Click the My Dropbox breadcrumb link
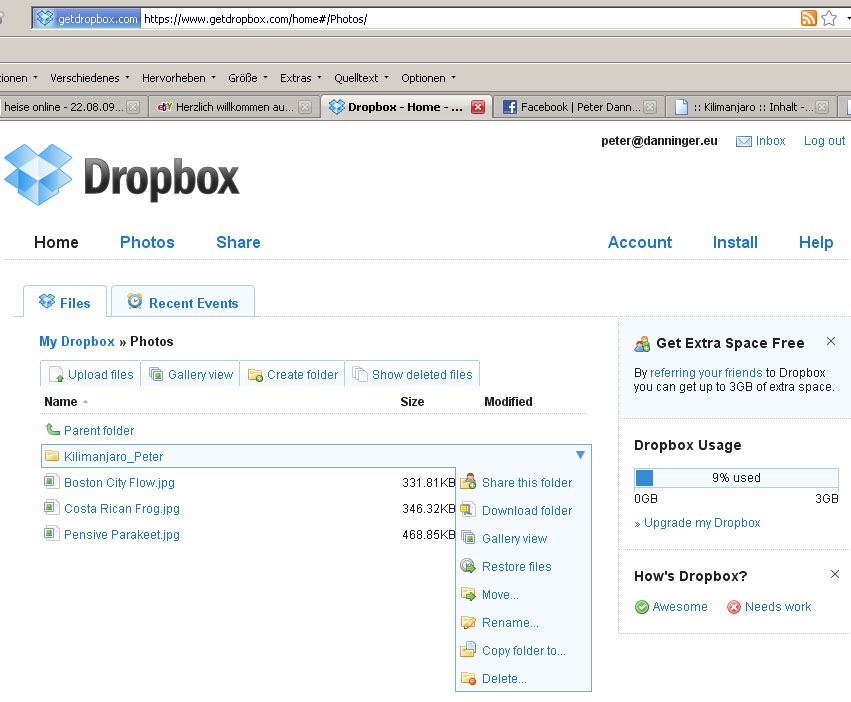Screen dimensions: 851x702 77,341
